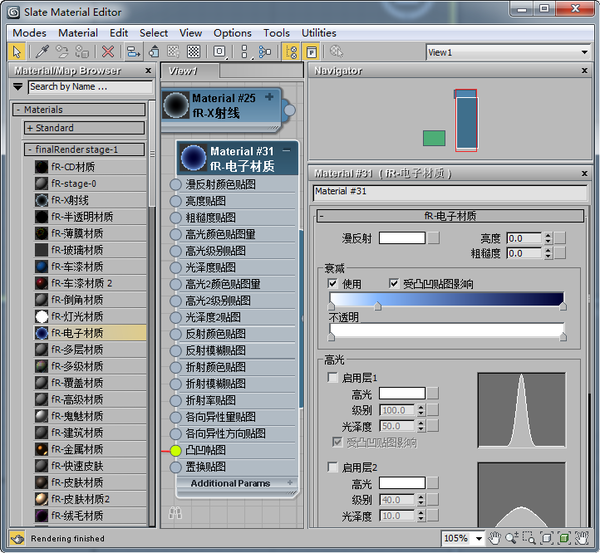This screenshot has height=553, width=600.
Task: Activate the Zoom magnifier tool
Action: [x=512, y=539]
